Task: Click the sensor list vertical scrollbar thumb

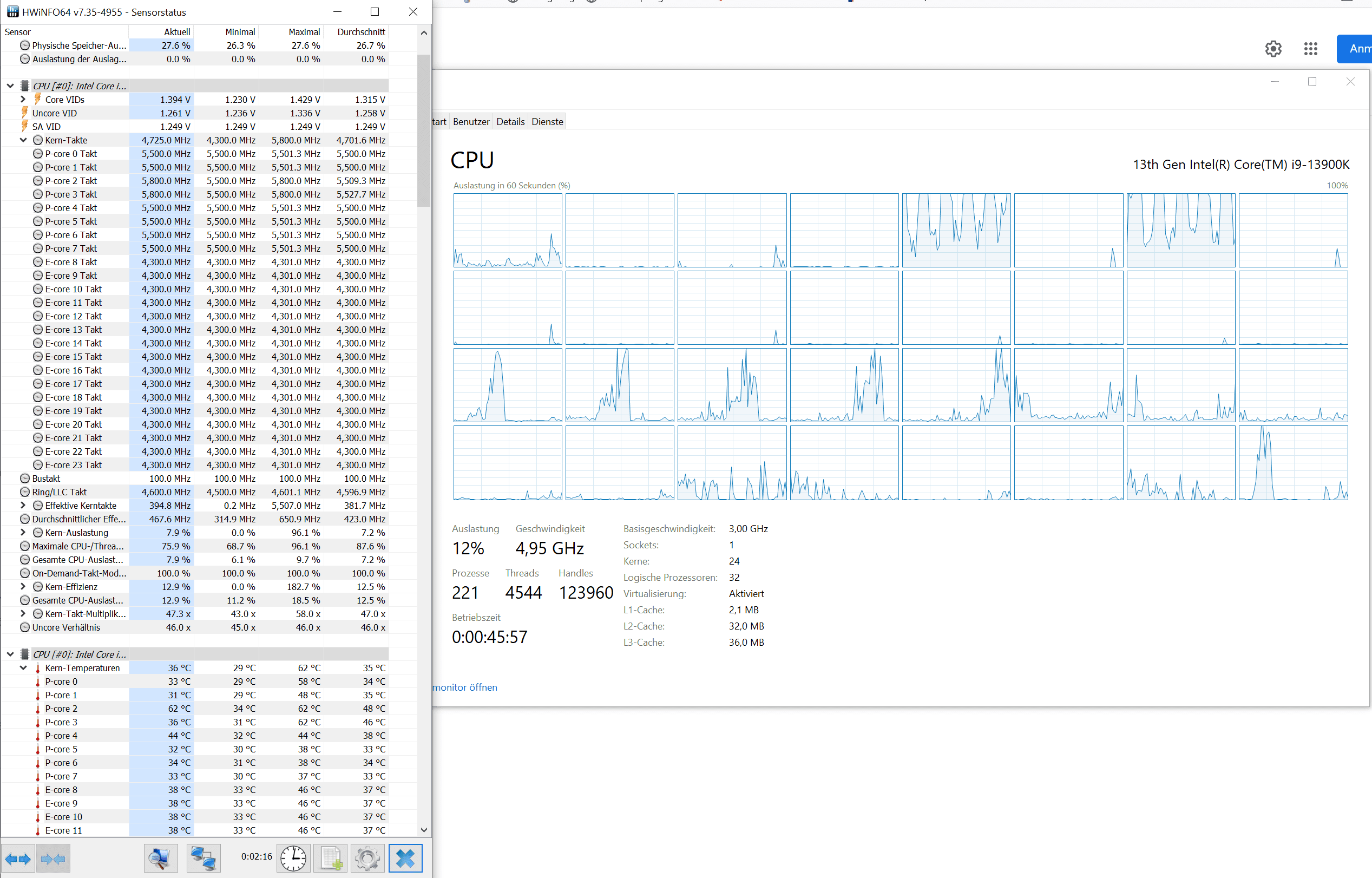Action: tap(424, 130)
